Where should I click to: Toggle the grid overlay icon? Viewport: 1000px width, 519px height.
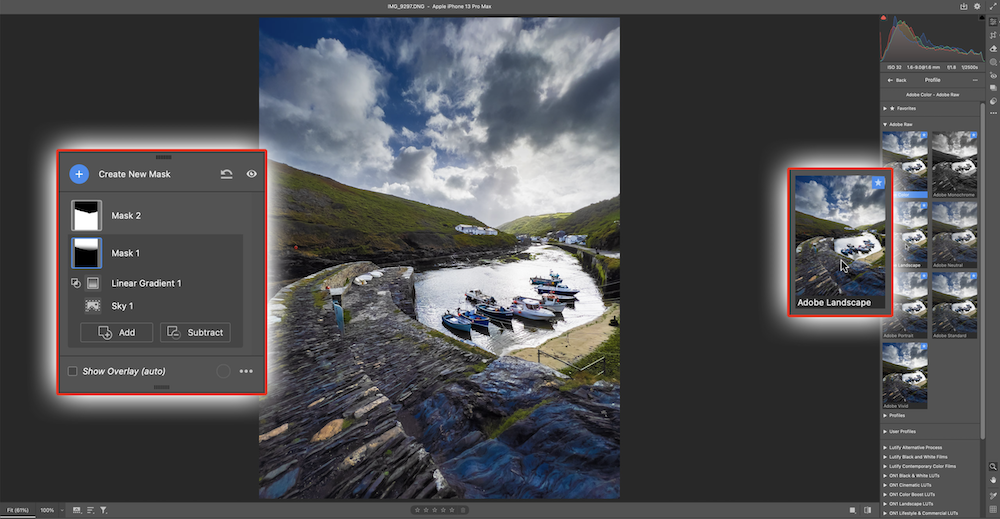click(993, 509)
